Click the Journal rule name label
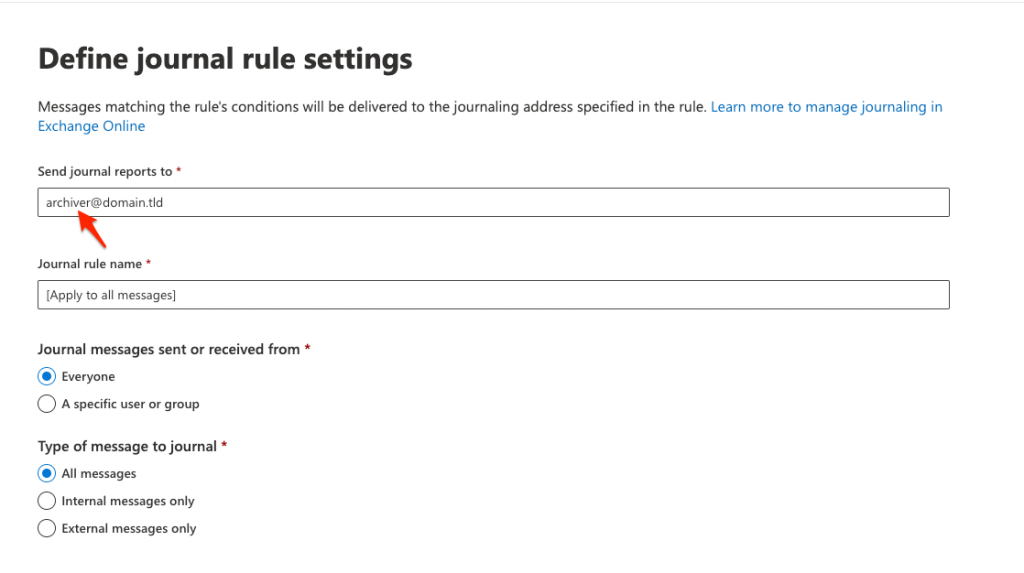The height and width of the screenshot is (573, 1024). pos(89,264)
